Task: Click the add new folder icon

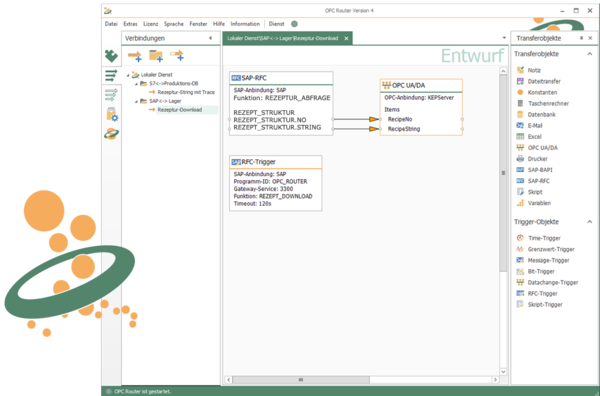Action: coord(156,56)
